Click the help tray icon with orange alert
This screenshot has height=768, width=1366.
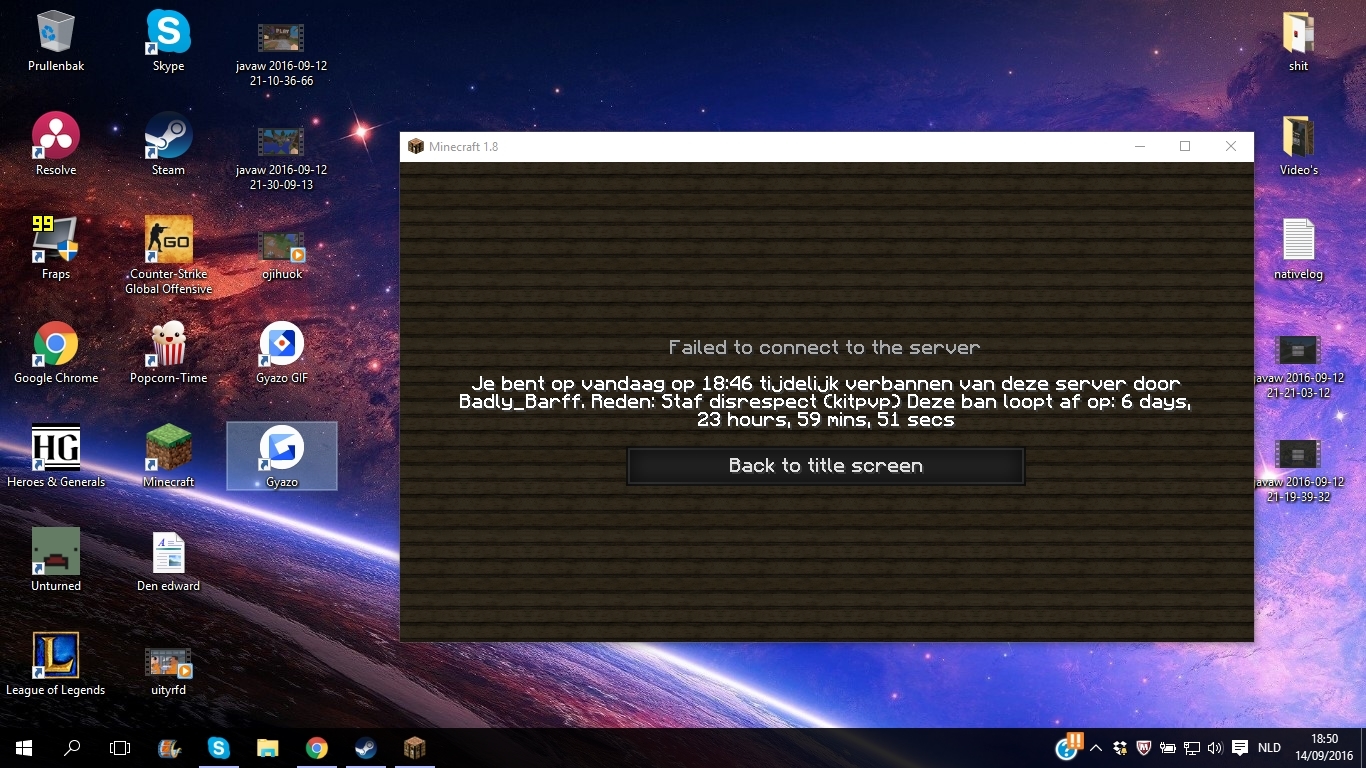(x=1069, y=746)
